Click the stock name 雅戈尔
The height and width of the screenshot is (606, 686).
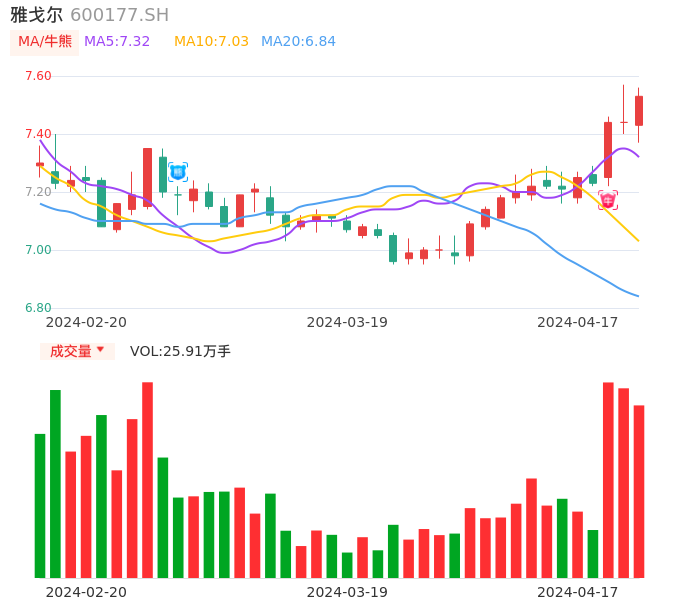37,15
